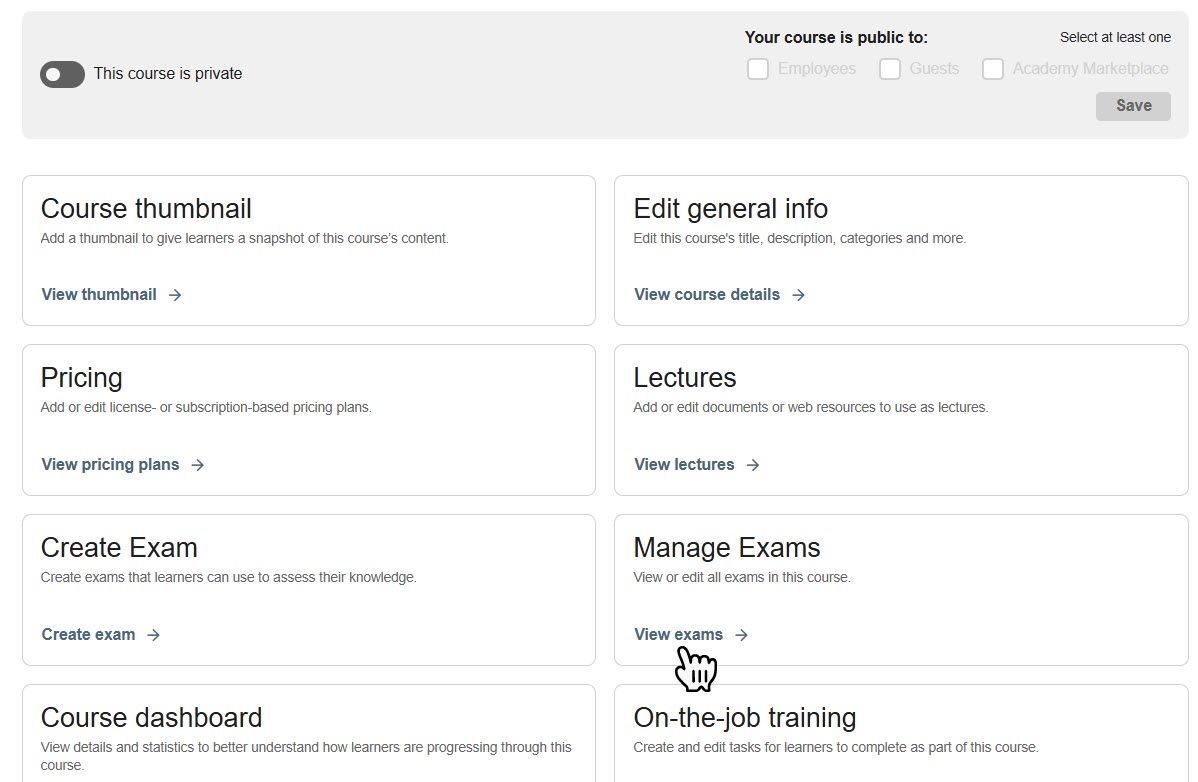Select the On-the-job training card heading
The height and width of the screenshot is (782, 1198).
(x=745, y=718)
